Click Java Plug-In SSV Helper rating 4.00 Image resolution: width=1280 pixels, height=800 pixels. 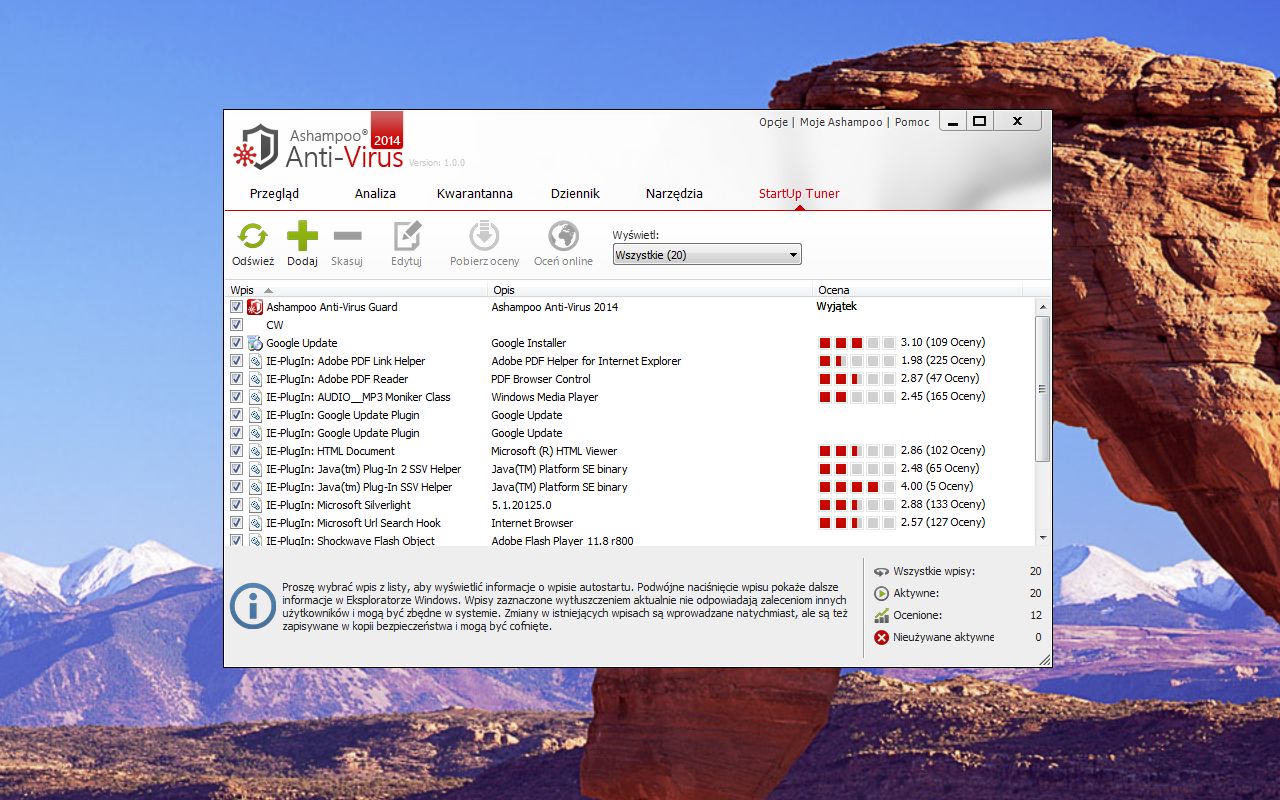click(857, 487)
